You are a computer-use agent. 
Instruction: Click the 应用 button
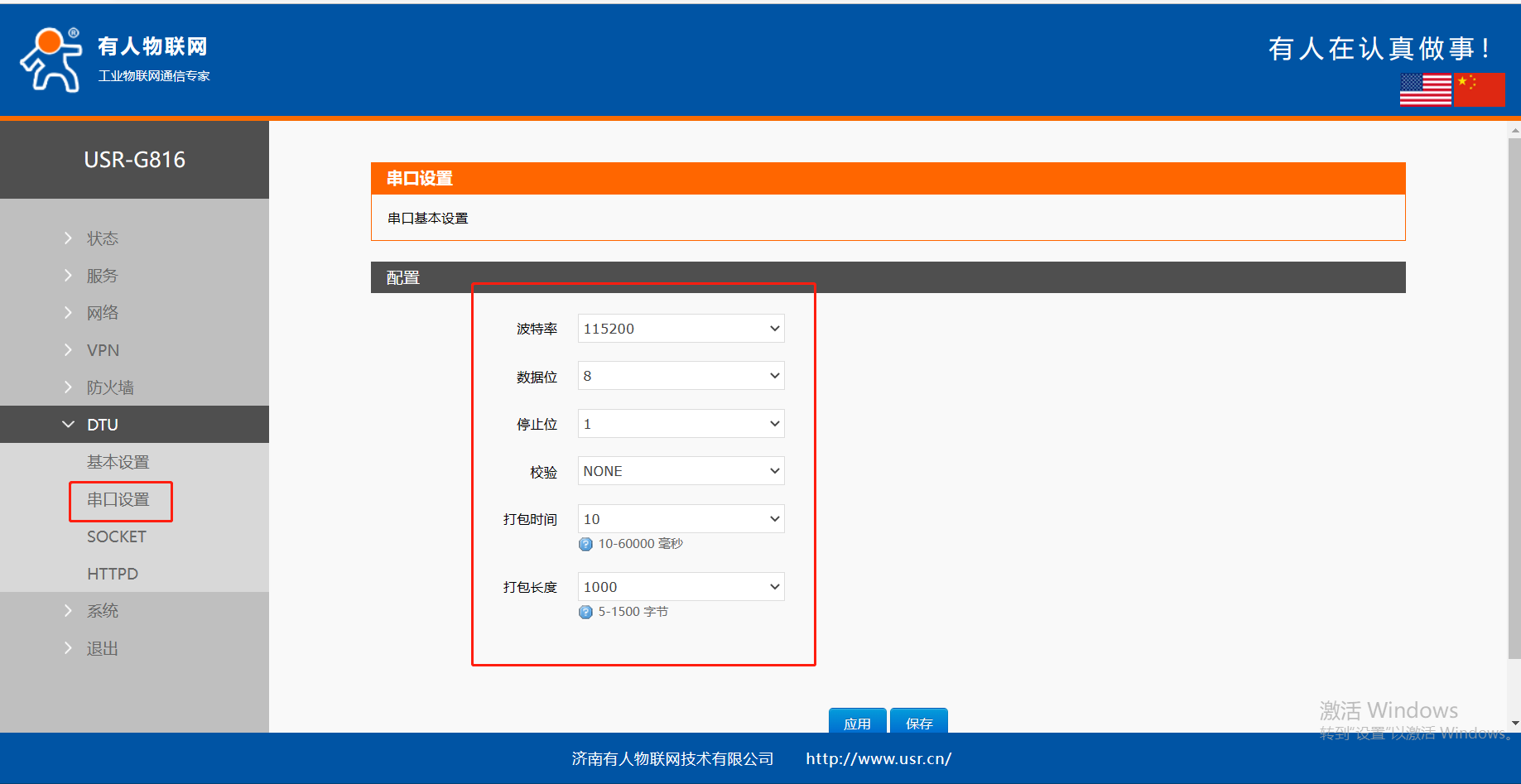click(x=857, y=722)
